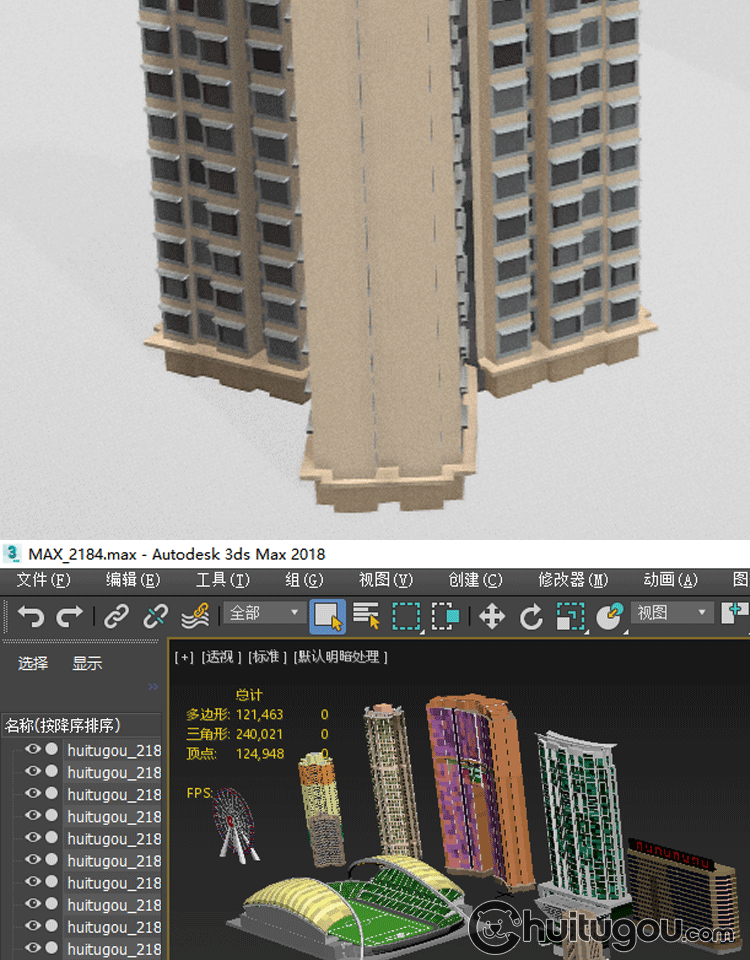
Task: Open the [默认明暗处理] viewport shading menu
Action: point(340,657)
